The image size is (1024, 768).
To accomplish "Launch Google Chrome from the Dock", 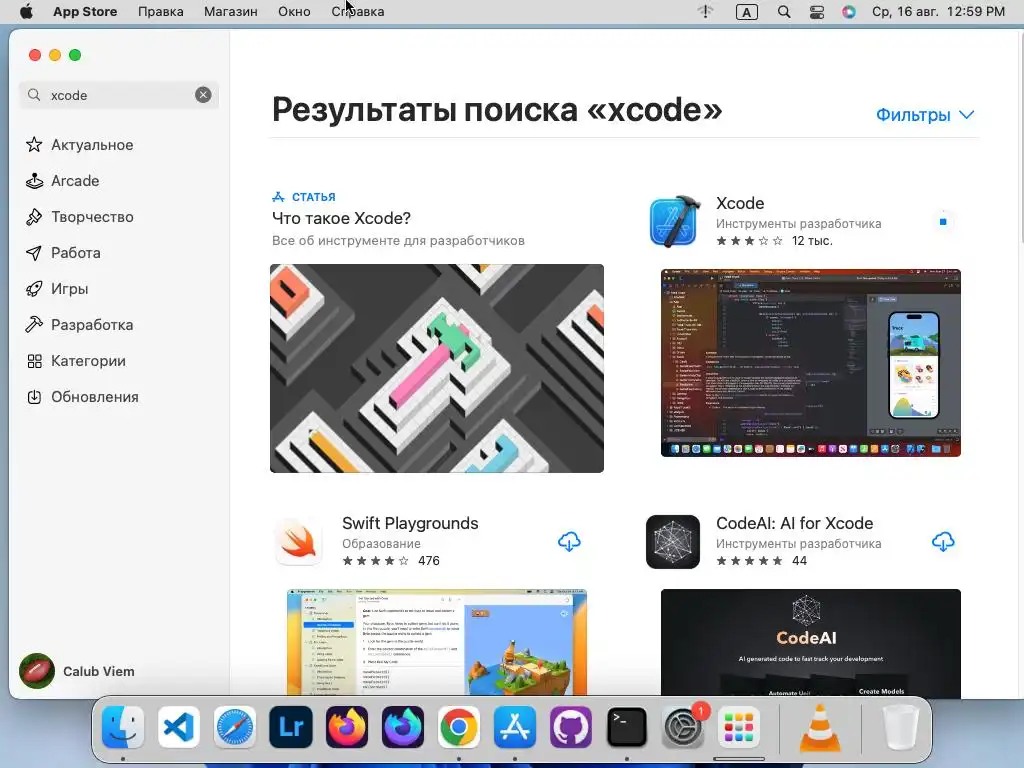I will point(458,727).
